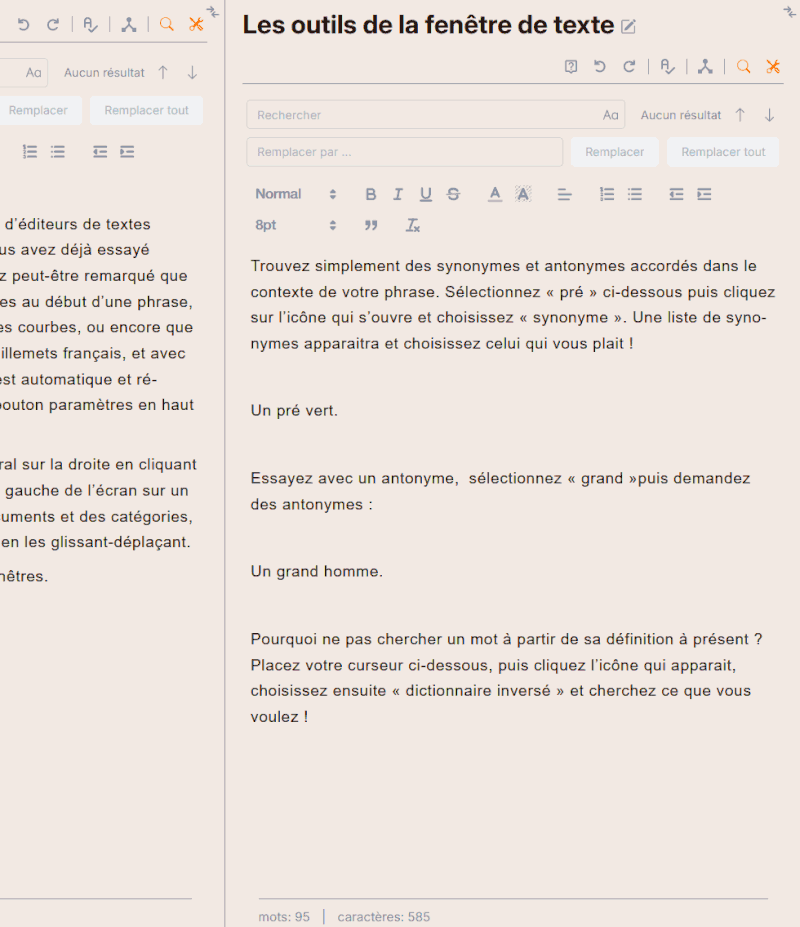Click the edit pencil next to the title

(629, 26)
